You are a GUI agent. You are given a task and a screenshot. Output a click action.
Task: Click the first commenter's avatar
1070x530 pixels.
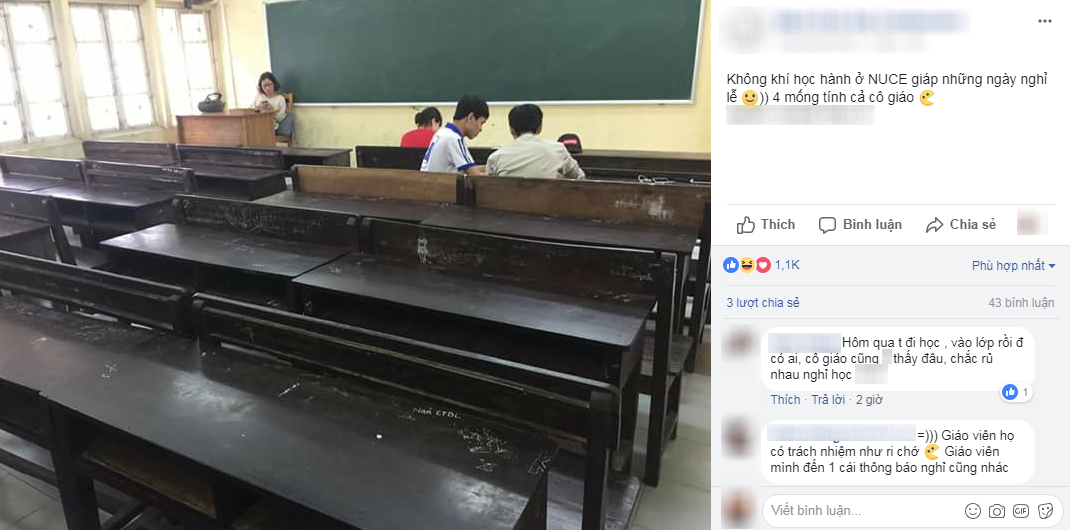740,343
